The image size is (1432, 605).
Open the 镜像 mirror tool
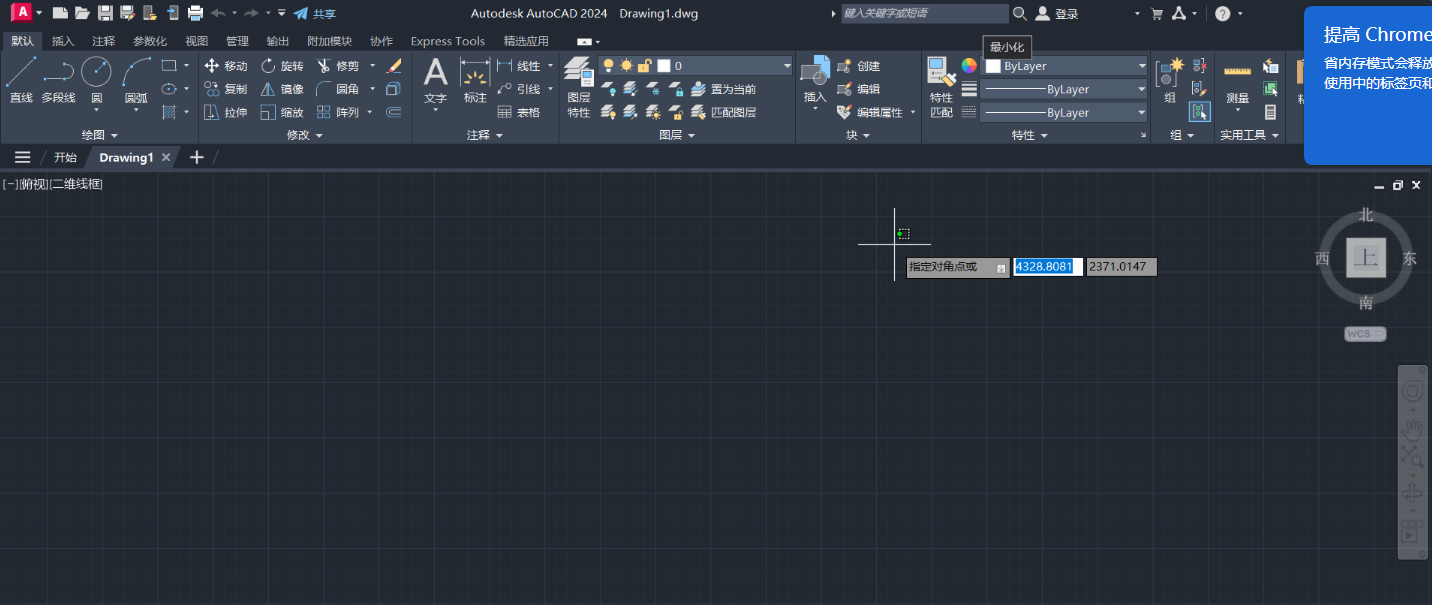click(x=283, y=88)
